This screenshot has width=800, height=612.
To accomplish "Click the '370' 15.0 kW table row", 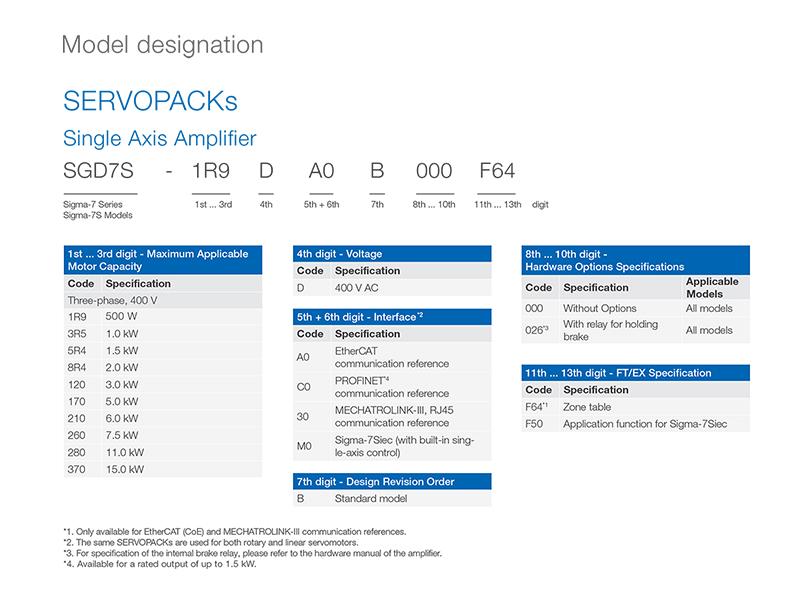I will pos(162,469).
